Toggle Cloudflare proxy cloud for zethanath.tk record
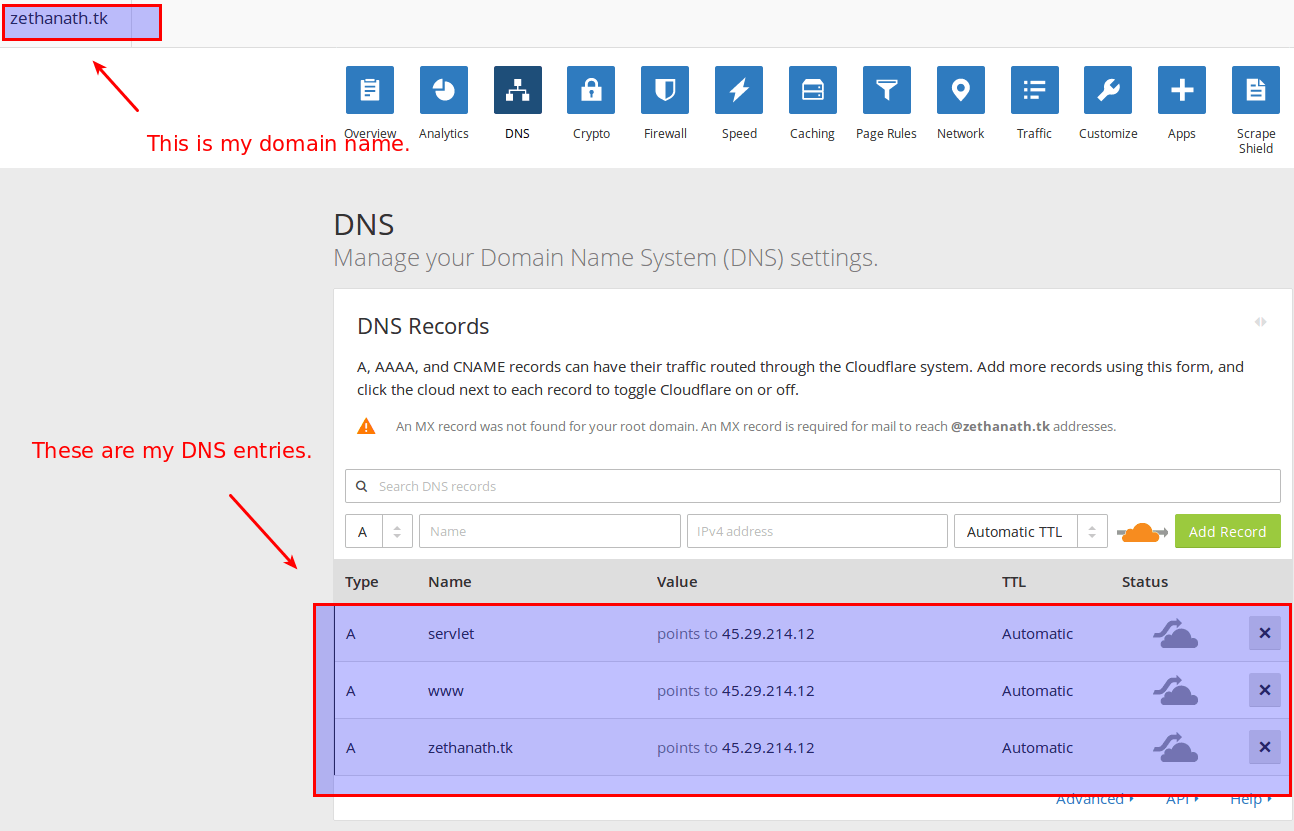This screenshot has height=831, width=1294. pos(1175,748)
